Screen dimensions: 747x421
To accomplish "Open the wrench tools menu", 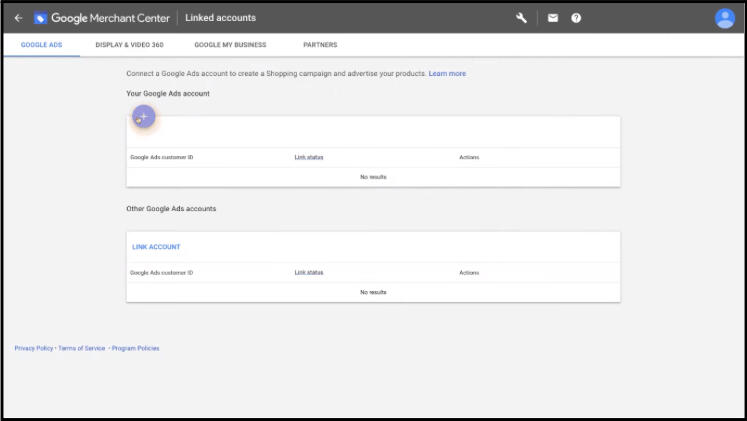I will point(521,18).
